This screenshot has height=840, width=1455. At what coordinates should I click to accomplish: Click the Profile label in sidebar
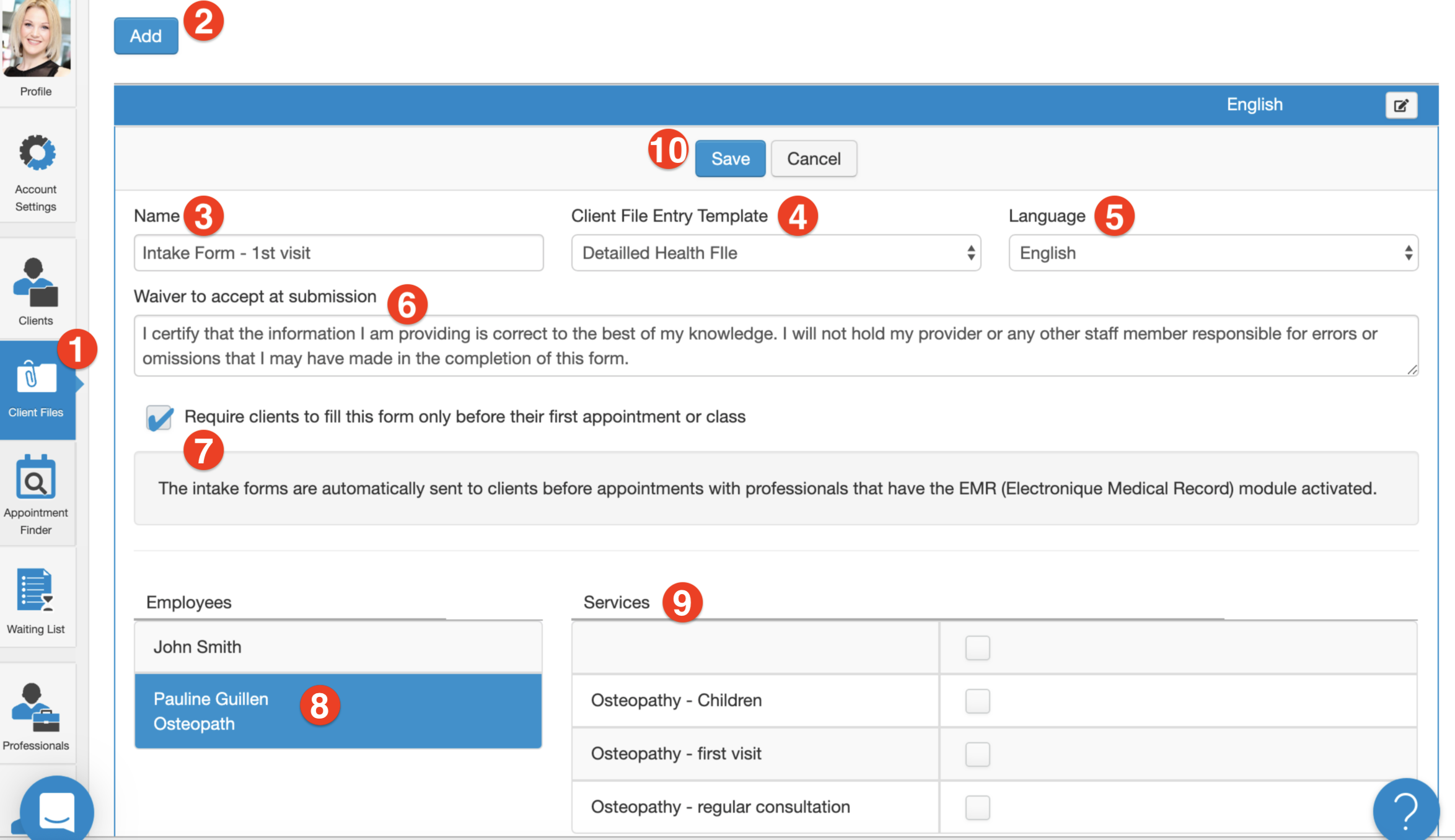pos(36,91)
